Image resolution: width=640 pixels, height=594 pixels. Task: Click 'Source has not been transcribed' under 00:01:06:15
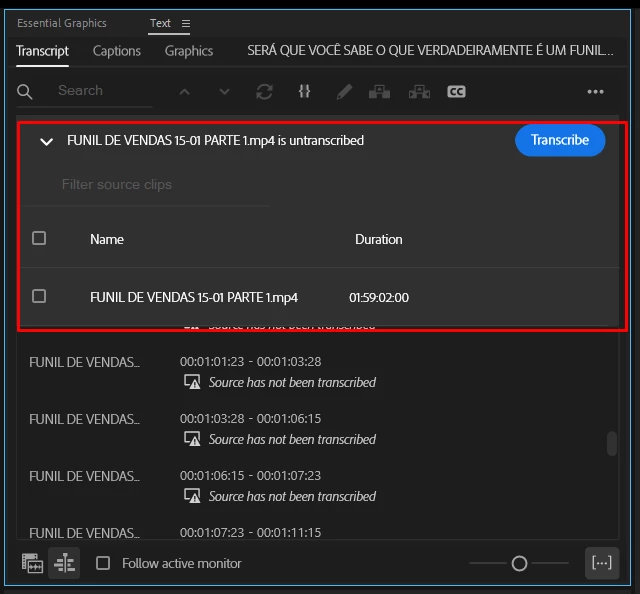click(x=292, y=497)
